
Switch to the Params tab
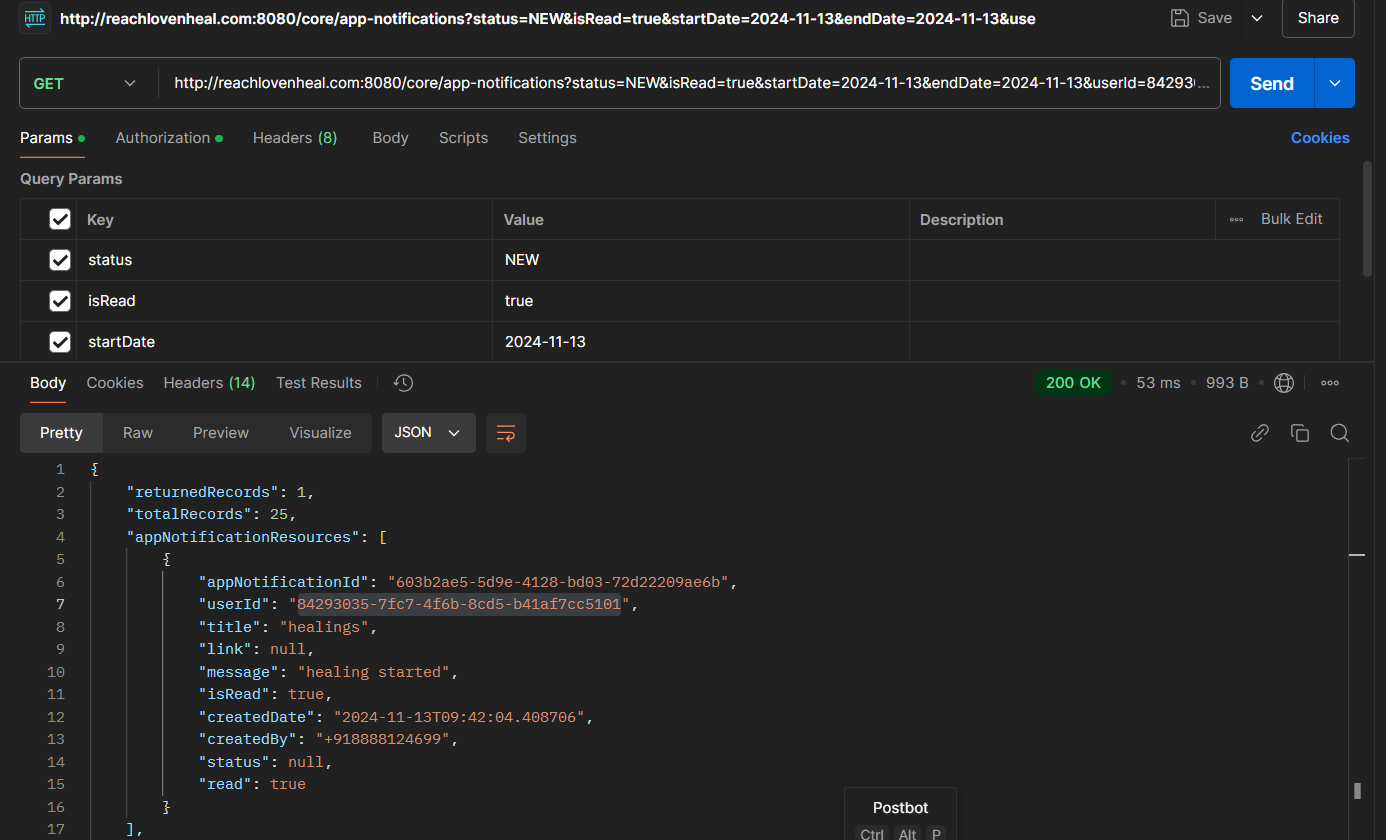tap(52, 138)
